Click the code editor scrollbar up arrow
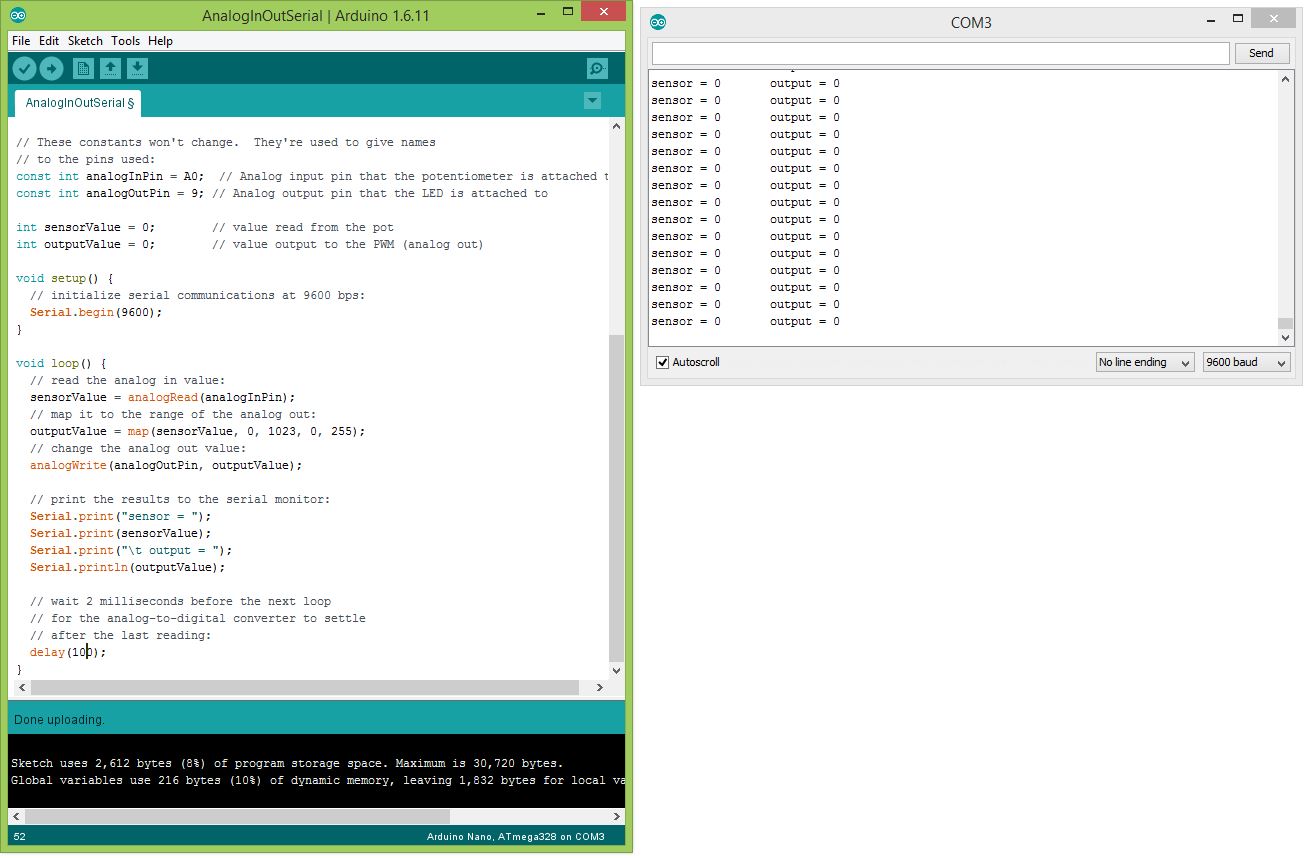 (x=616, y=126)
